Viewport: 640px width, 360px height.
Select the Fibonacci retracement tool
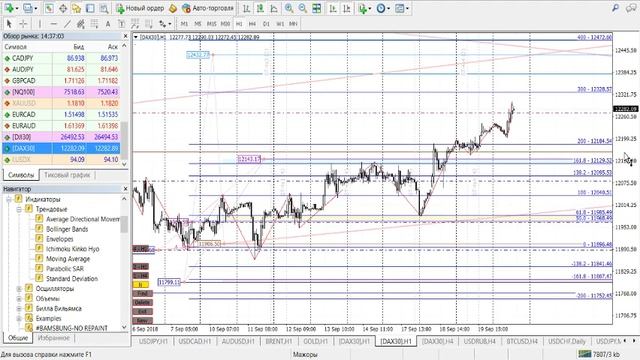(94, 24)
